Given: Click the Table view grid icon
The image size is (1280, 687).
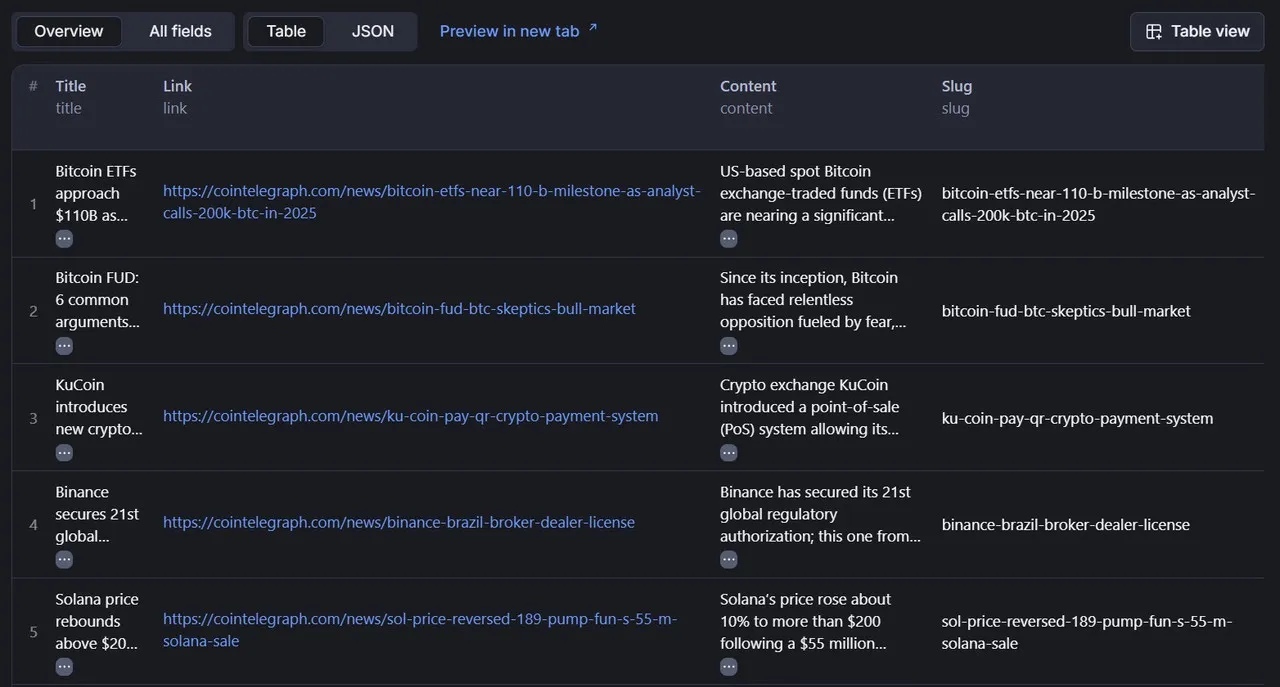Looking at the screenshot, I should point(1154,32).
